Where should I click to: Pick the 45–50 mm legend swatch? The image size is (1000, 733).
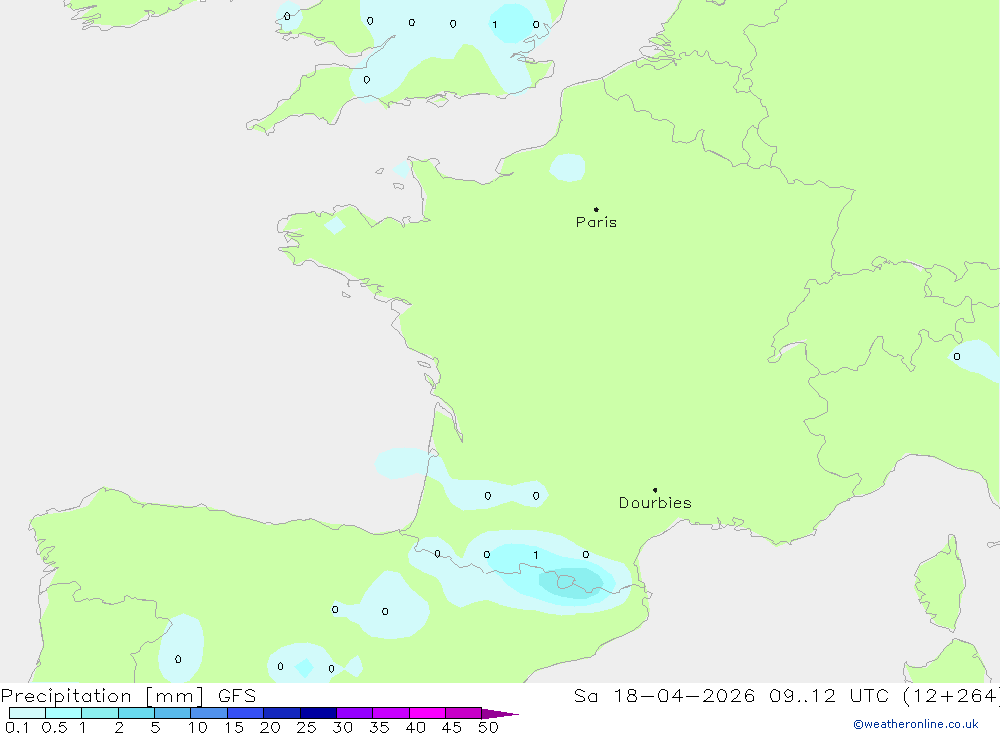tap(464, 713)
